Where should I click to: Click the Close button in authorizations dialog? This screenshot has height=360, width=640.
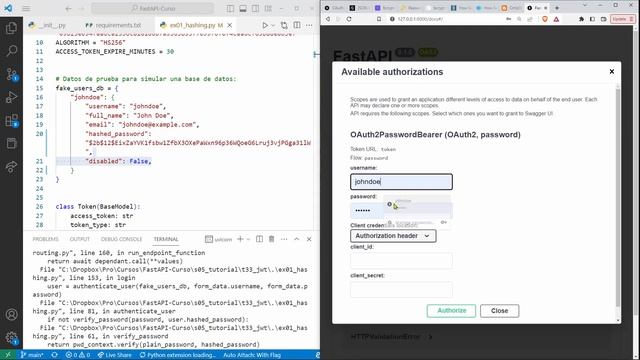pos(500,311)
